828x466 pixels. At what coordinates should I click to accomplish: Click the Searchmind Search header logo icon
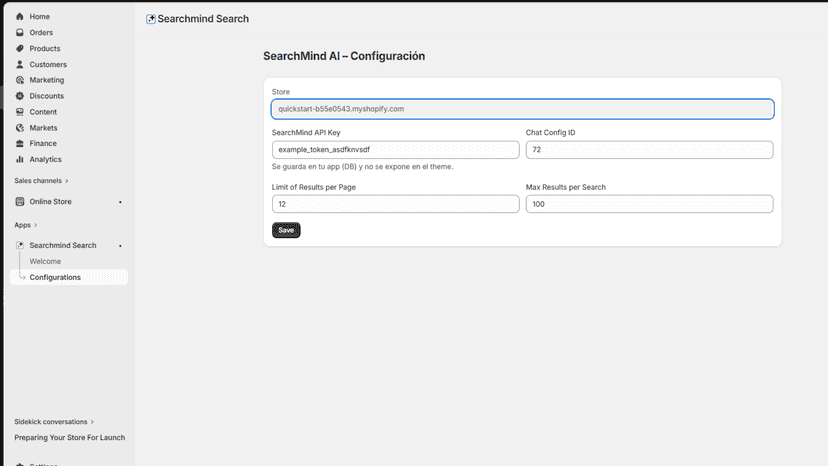(x=150, y=19)
